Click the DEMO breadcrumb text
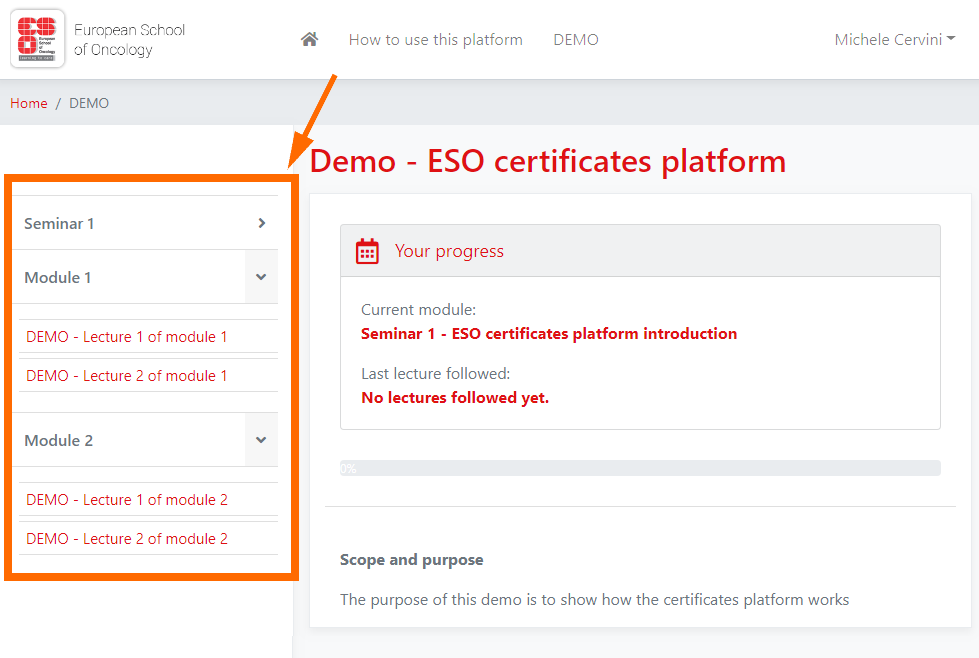The width and height of the screenshot is (979, 658). [x=89, y=103]
